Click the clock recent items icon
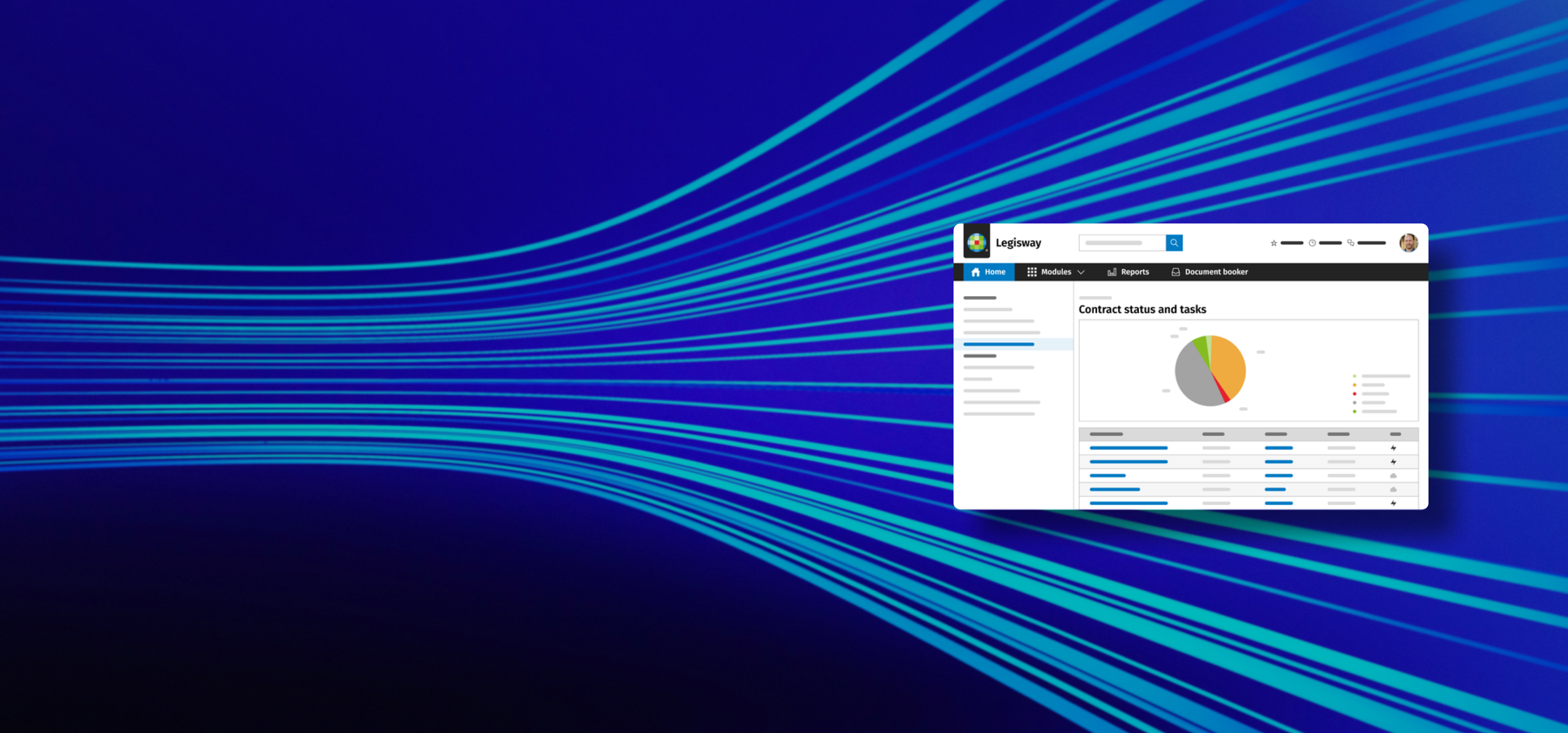 pos(1312,243)
